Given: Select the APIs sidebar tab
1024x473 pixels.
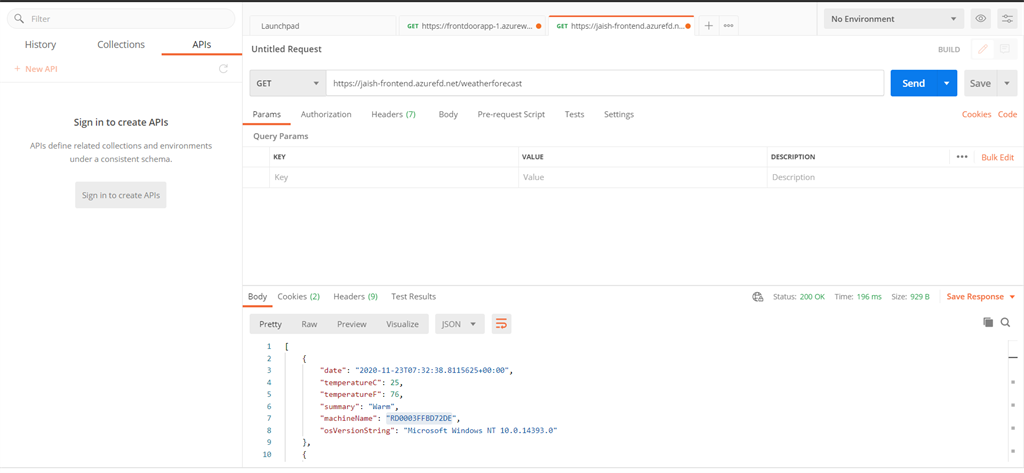Looking at the screenshot, I should click(201, 45).
